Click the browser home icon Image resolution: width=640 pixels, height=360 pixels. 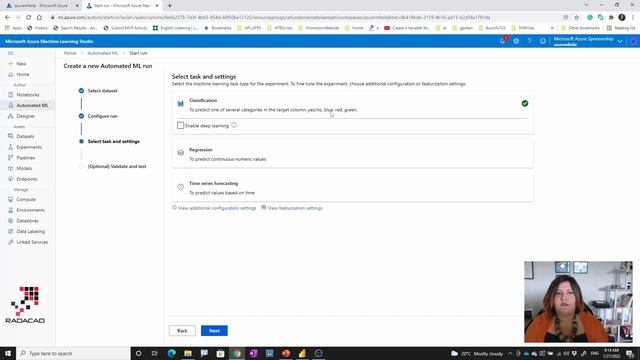(39, 18)
